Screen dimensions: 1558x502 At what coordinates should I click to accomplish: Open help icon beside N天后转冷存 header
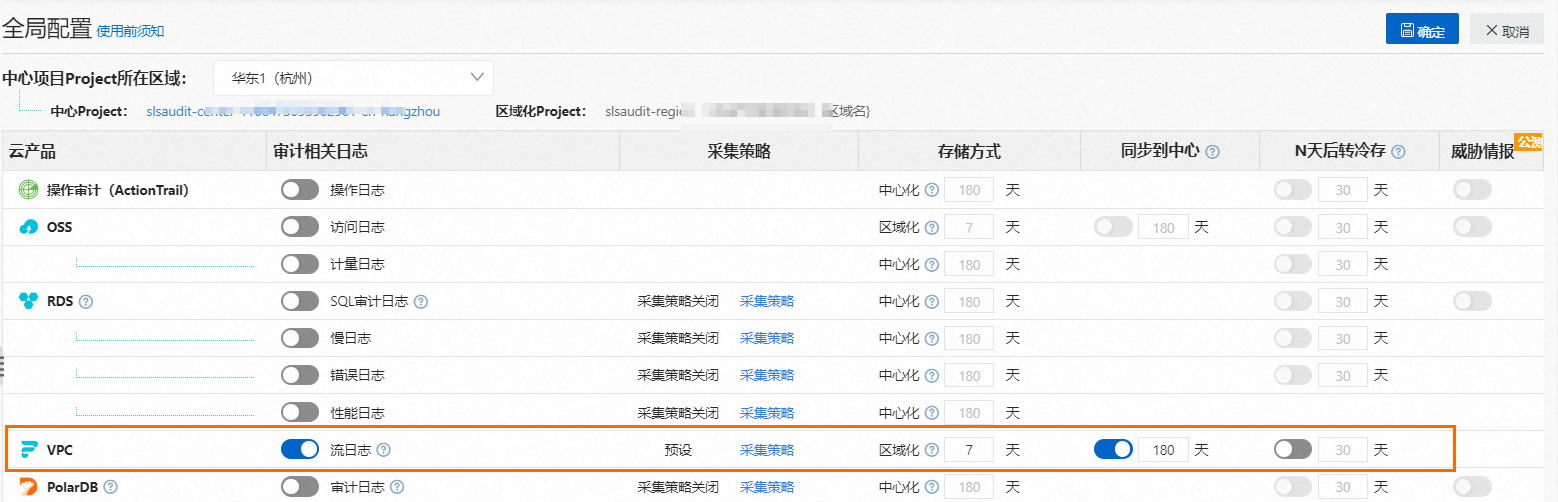(x=1398, y=152)
